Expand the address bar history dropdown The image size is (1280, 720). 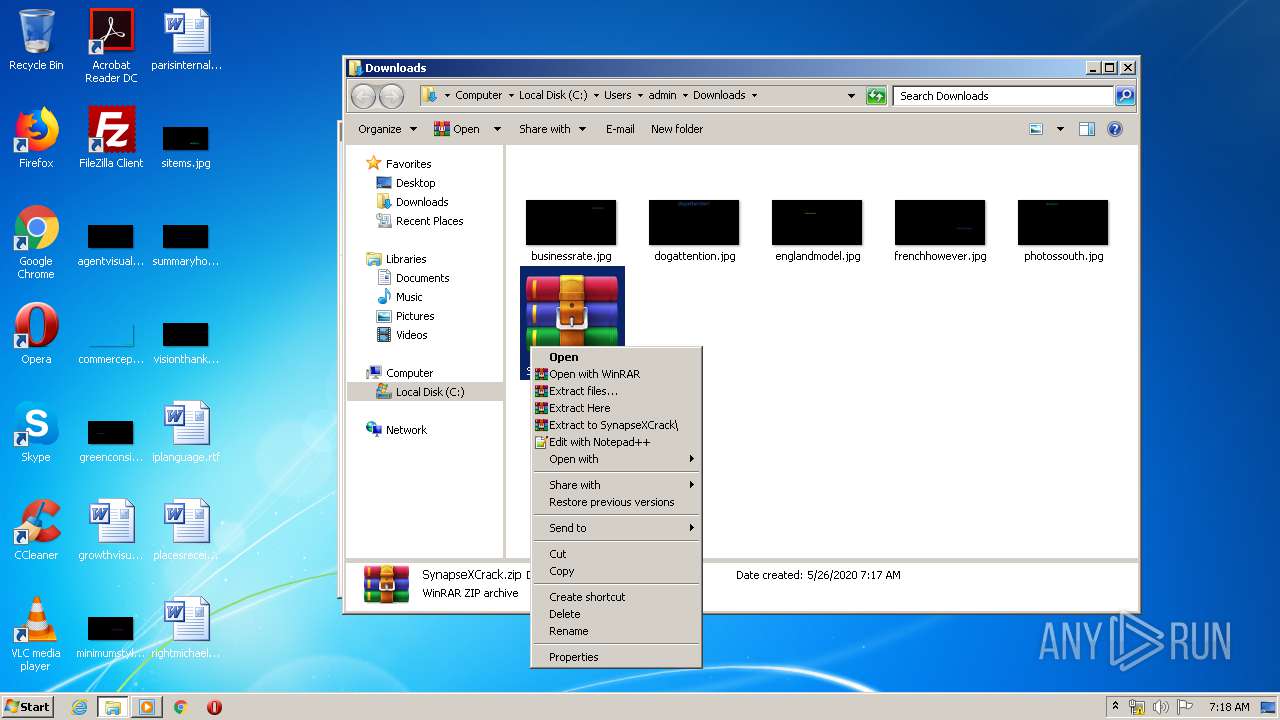(851, 96)
